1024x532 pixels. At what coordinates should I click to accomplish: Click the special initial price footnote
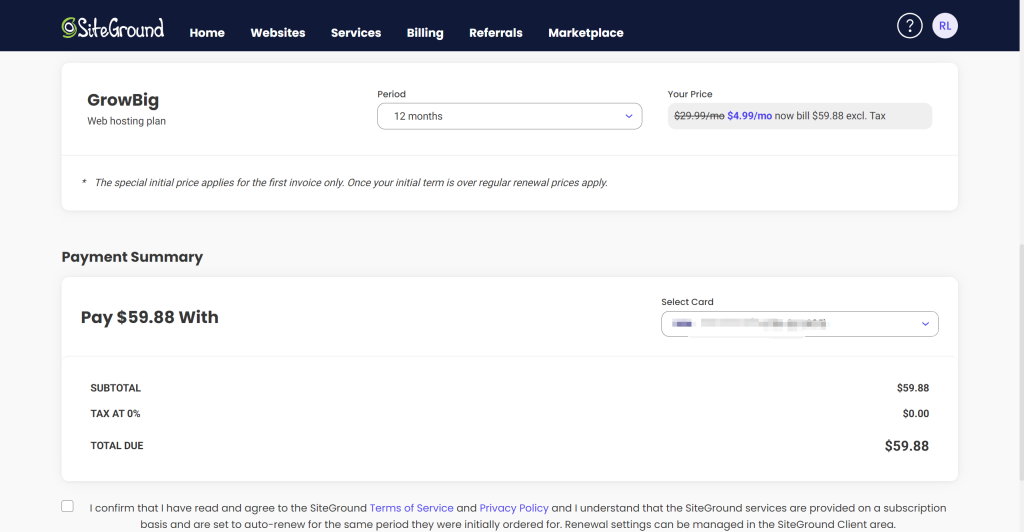tap(351, 183)
